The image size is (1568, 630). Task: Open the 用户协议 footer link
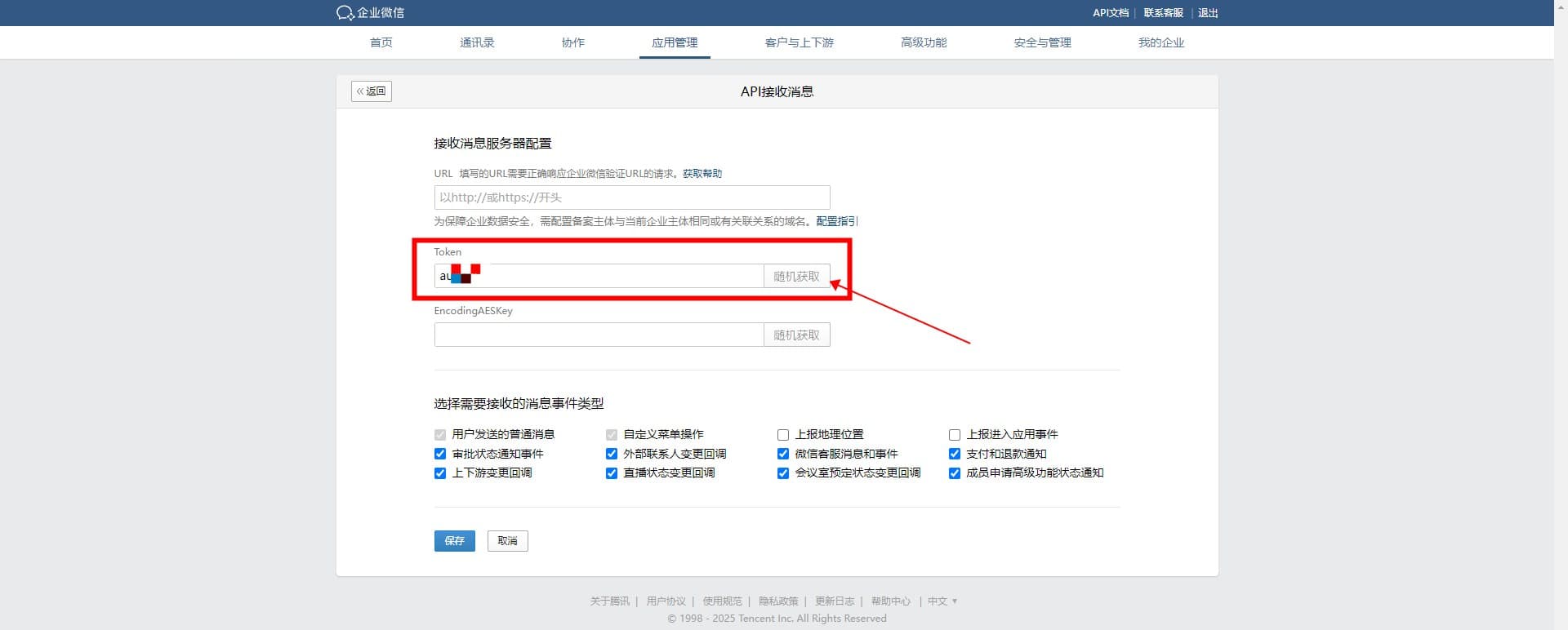coord(666,601)
